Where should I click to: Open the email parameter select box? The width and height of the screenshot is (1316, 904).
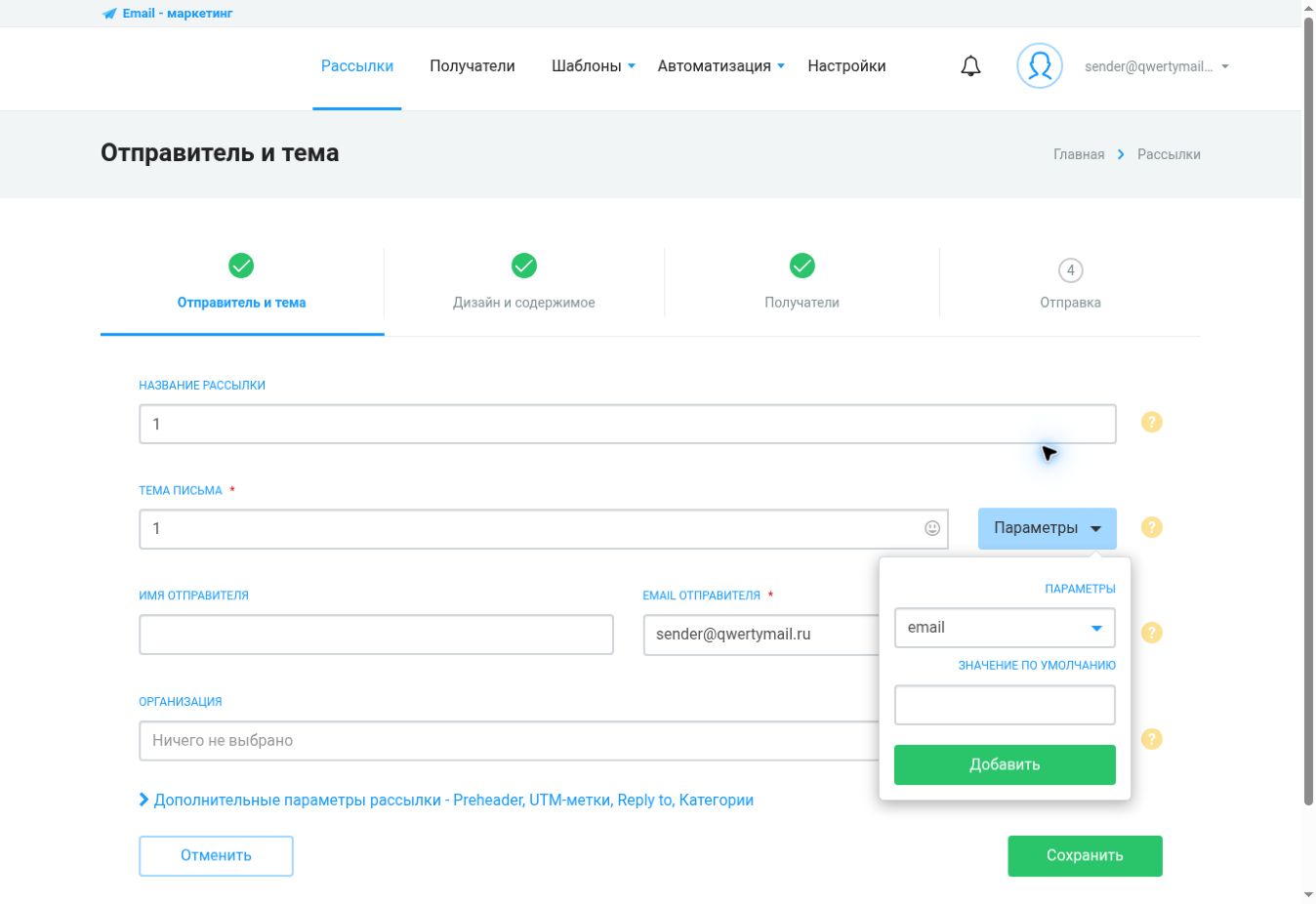pyautogui.click(x=1005, y=628)
